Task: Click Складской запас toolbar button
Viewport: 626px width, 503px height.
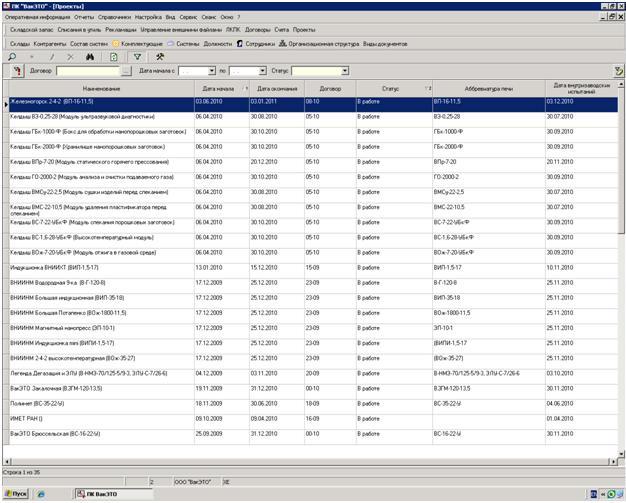Action: click(32, 30)
